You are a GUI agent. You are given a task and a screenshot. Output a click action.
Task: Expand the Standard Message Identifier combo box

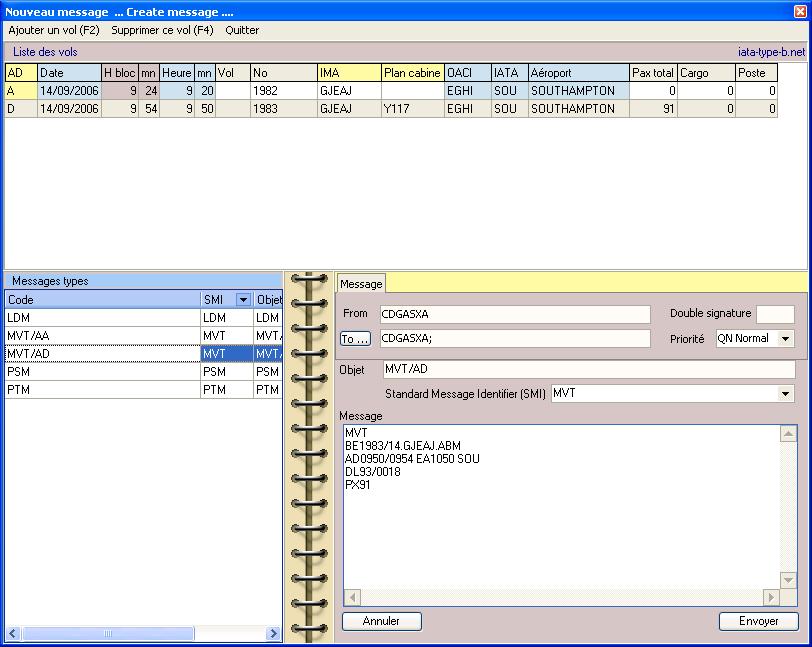(786, 394)
